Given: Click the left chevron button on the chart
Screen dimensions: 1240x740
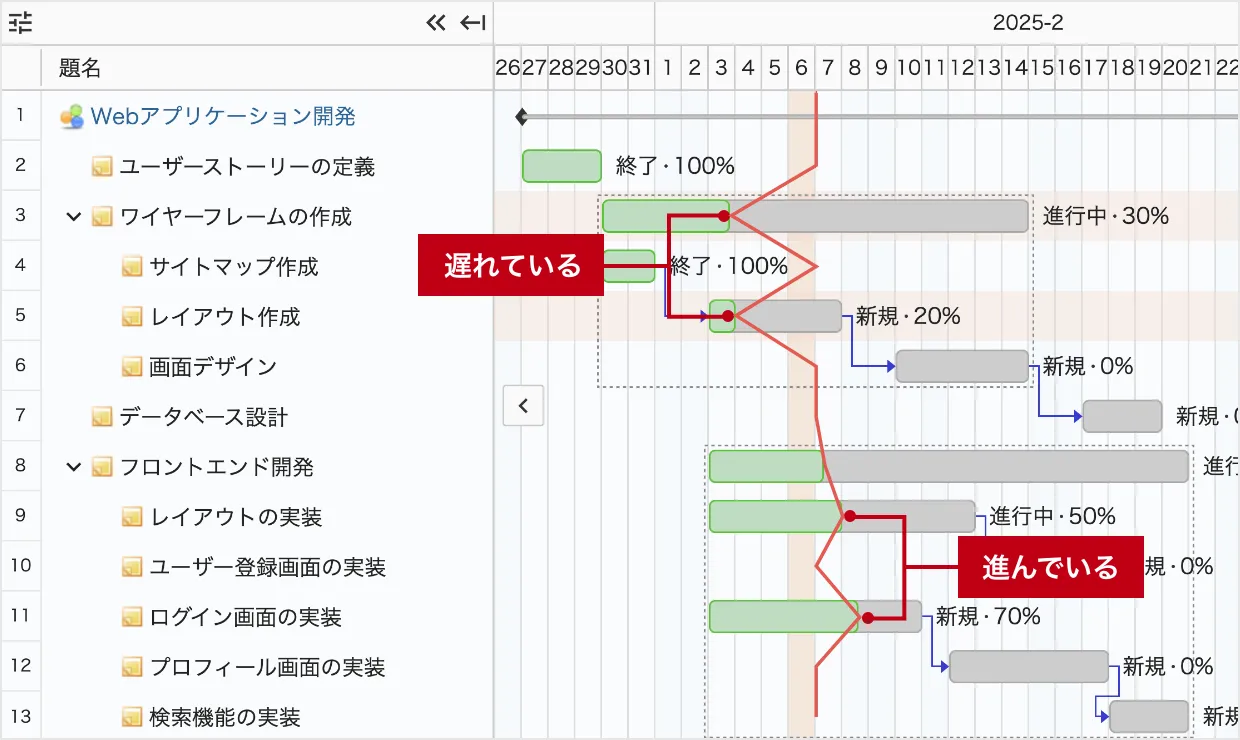Looking at the screenshot, I should pos(522,406).
